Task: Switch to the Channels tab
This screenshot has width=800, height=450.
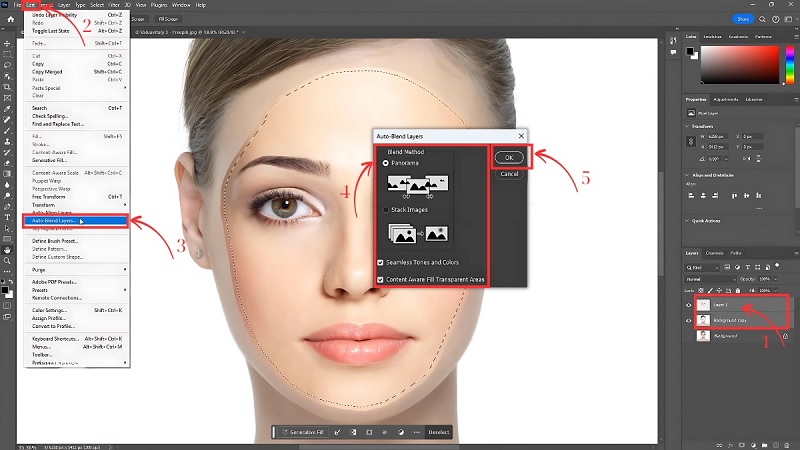Action: (x=714, y=253)
